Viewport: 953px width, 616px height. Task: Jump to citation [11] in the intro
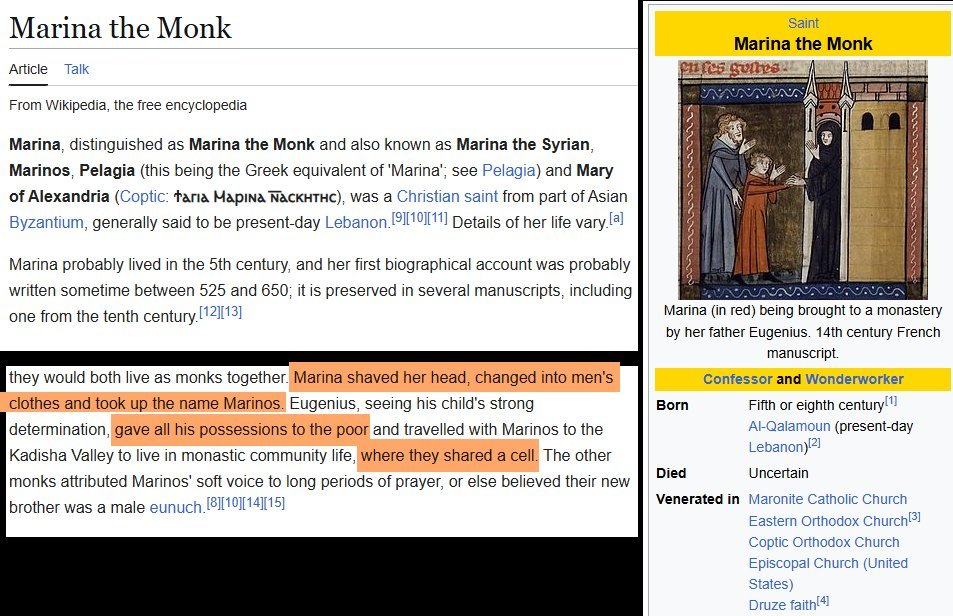437,217
